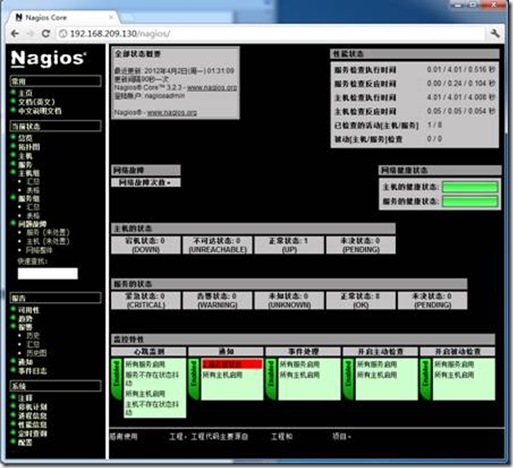513x468 pixels.
Task: Click the 网络故障次数 outages cell
Action: 146,182
